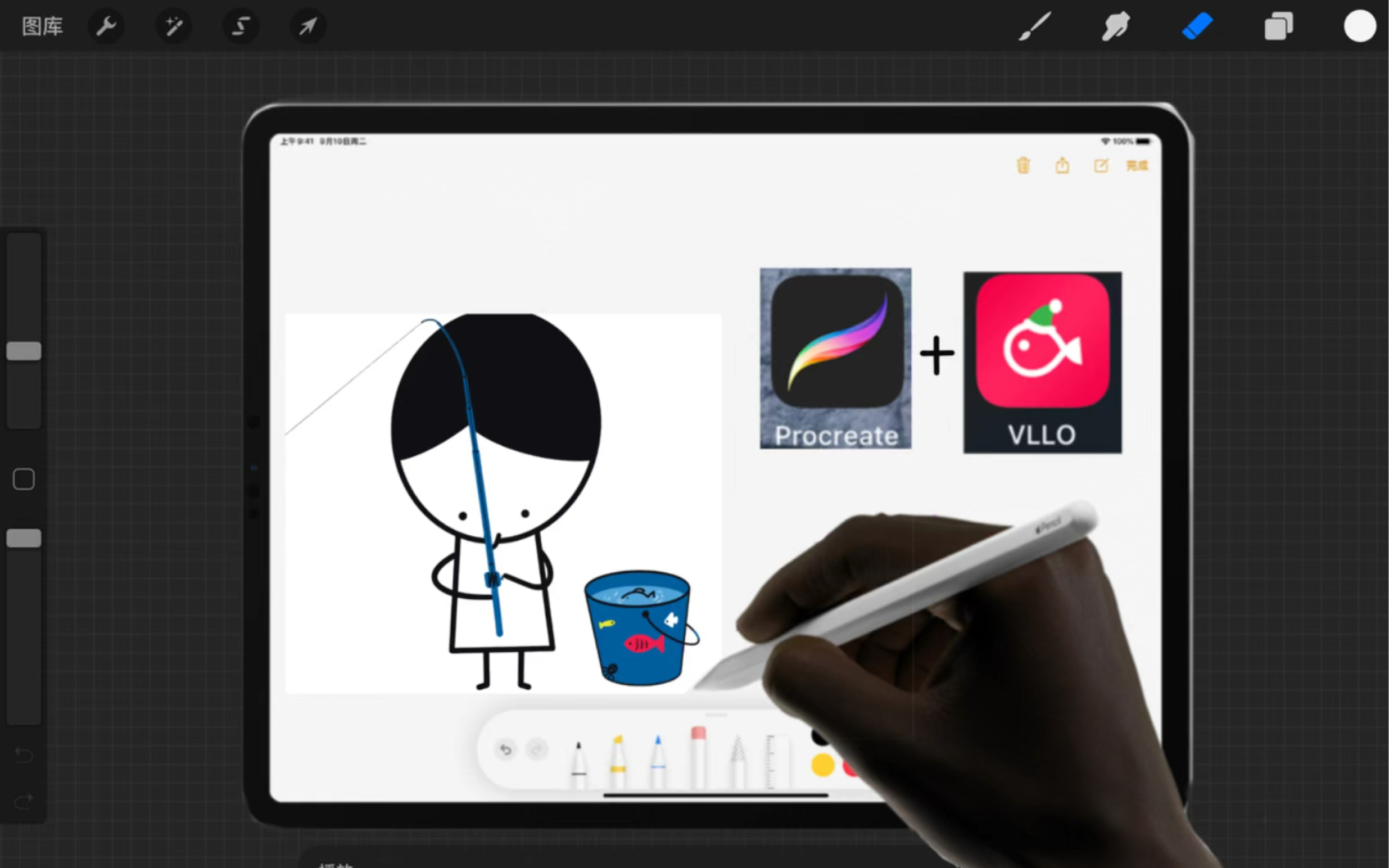The width and height of the screenshot is (1389, 868).
Task: Open the white active color swatch
Action: [1359, 26]
